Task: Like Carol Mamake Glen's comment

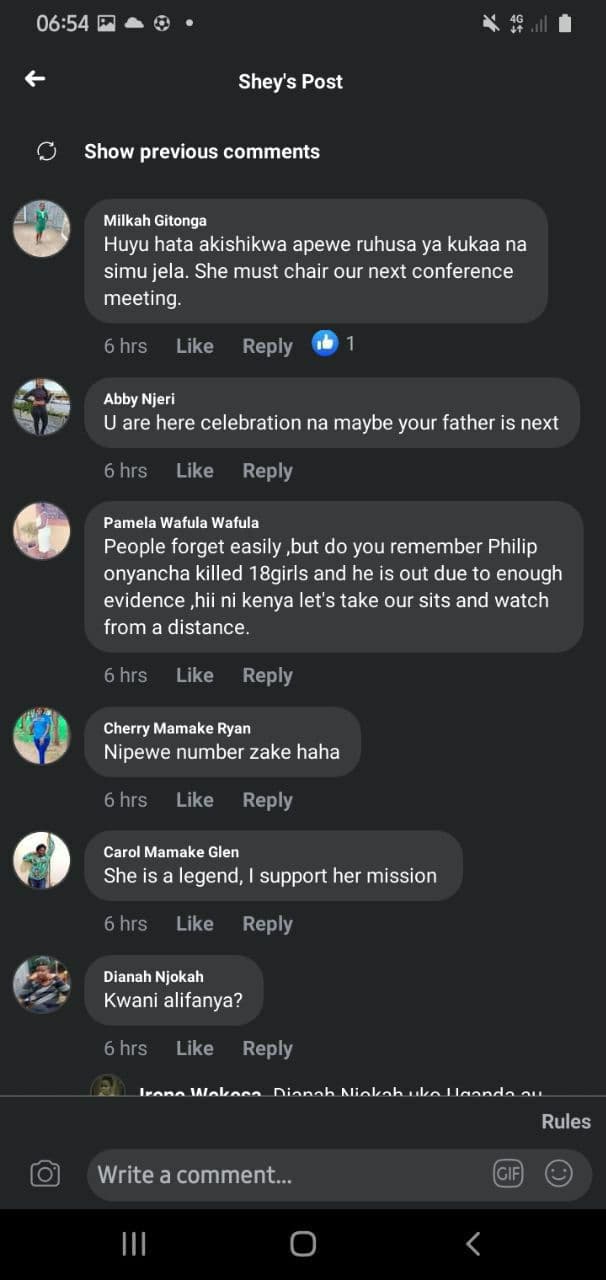Action: (194, 924)
